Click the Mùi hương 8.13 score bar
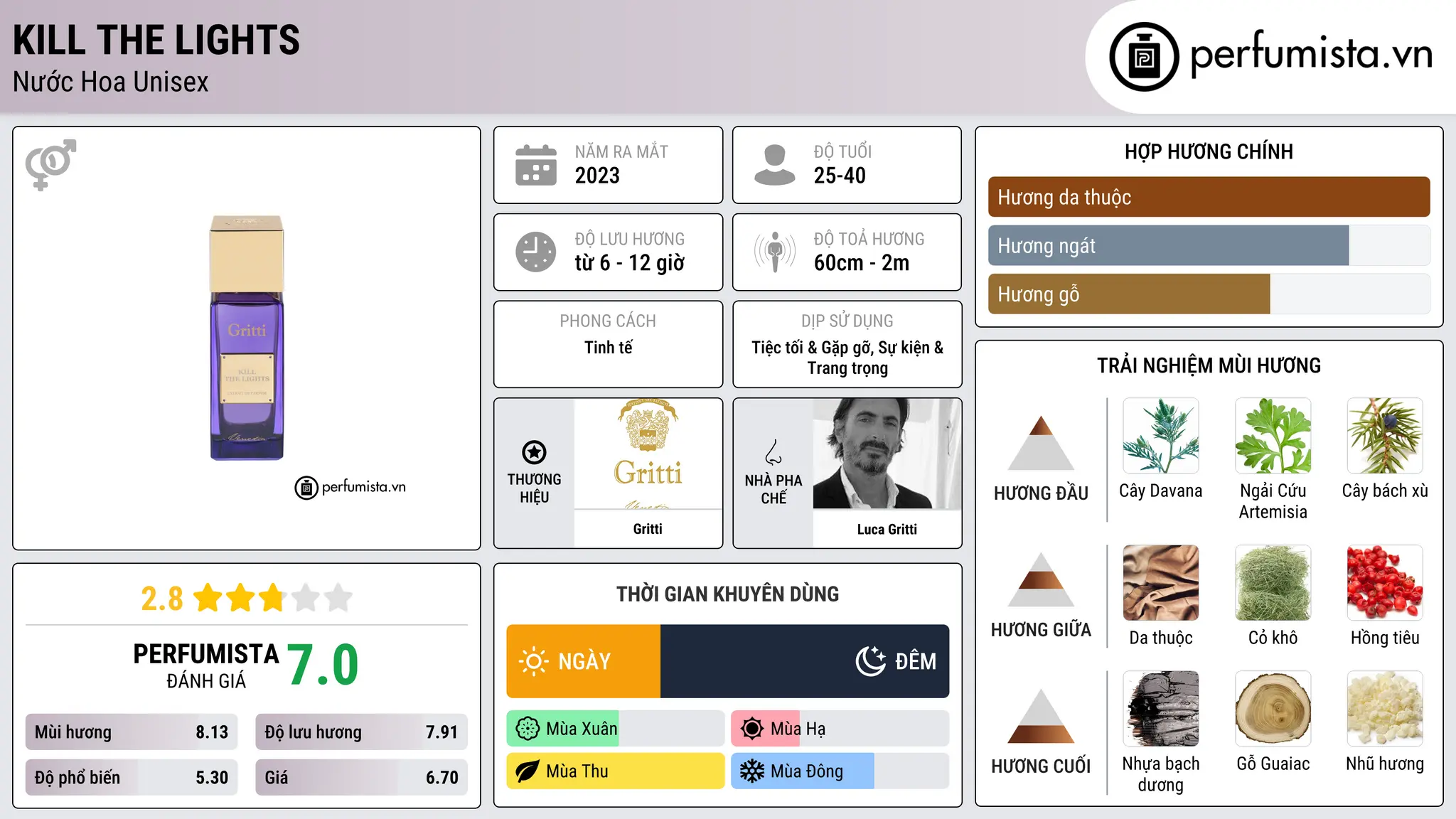The image size is (1456, 819). coord(132,732)
